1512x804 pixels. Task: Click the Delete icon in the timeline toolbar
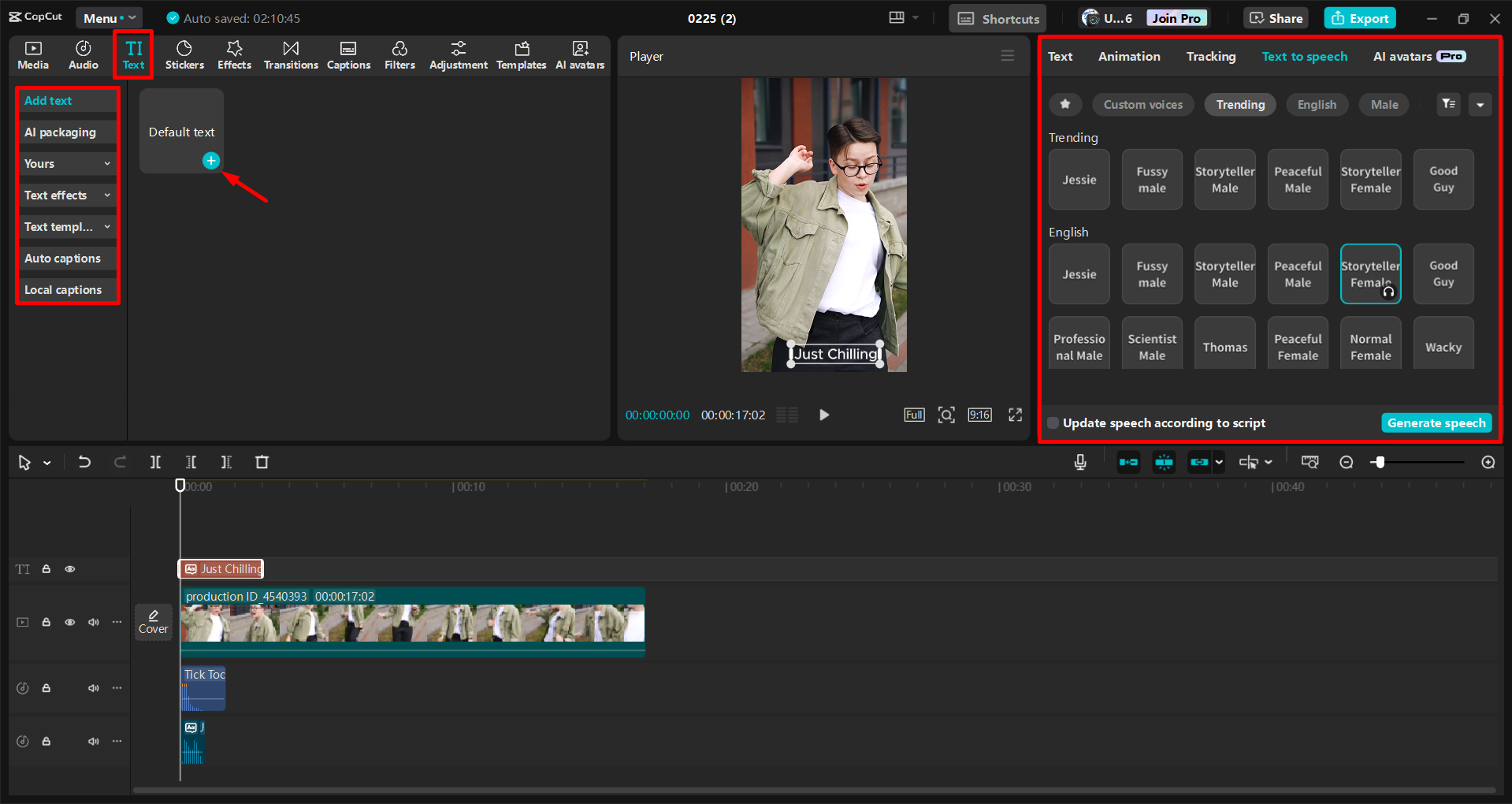click(x=262, y=462)
